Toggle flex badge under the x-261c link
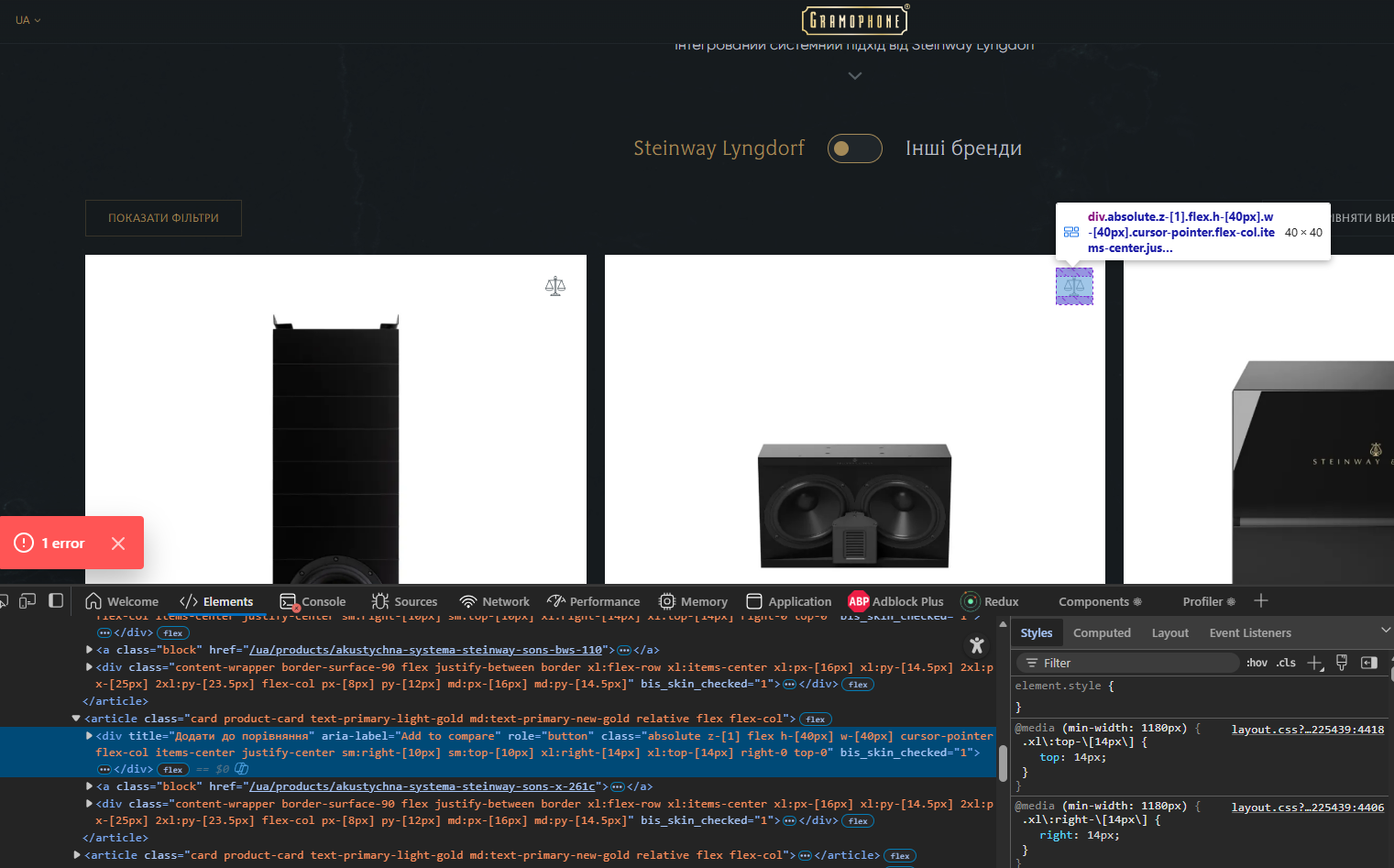The width and height of the screenshot is (1394, 868). tap(858, 821)
